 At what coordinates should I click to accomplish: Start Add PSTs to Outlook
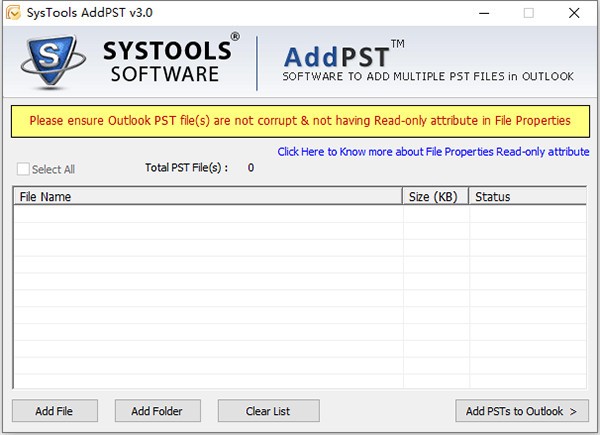pos(521,410)
